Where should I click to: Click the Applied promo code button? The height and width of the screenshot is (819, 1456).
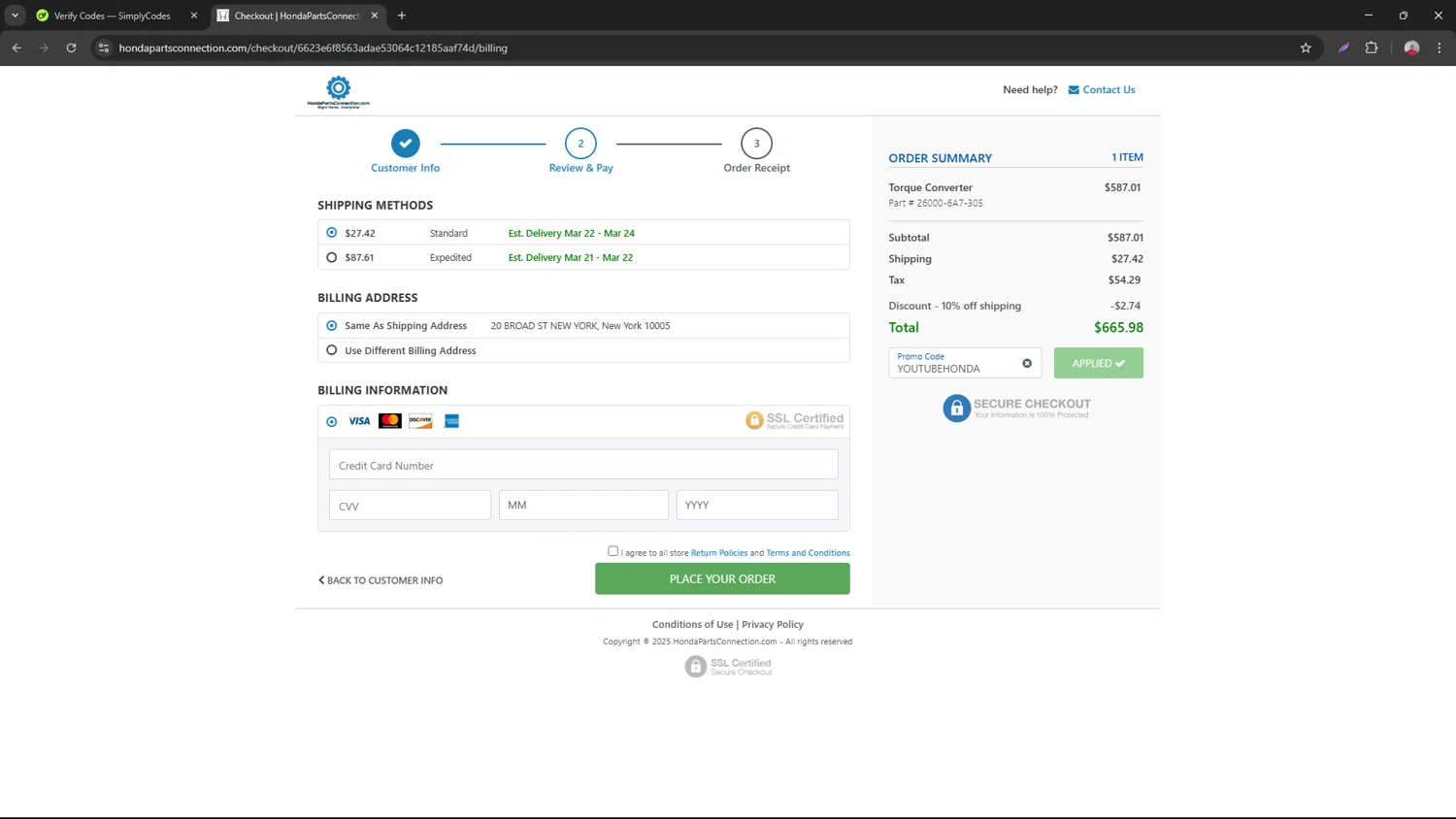1099,363
